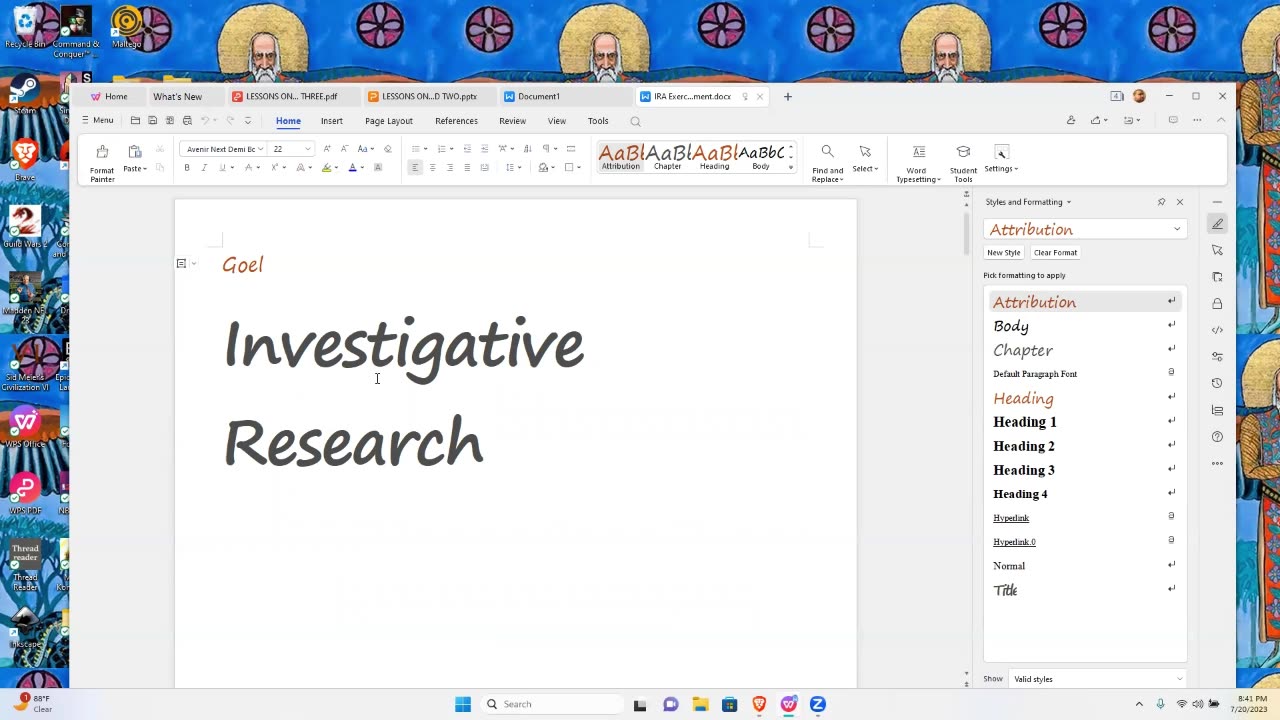
Task: Click the Save icon in quick toolbar
Action: coord(152,121)
